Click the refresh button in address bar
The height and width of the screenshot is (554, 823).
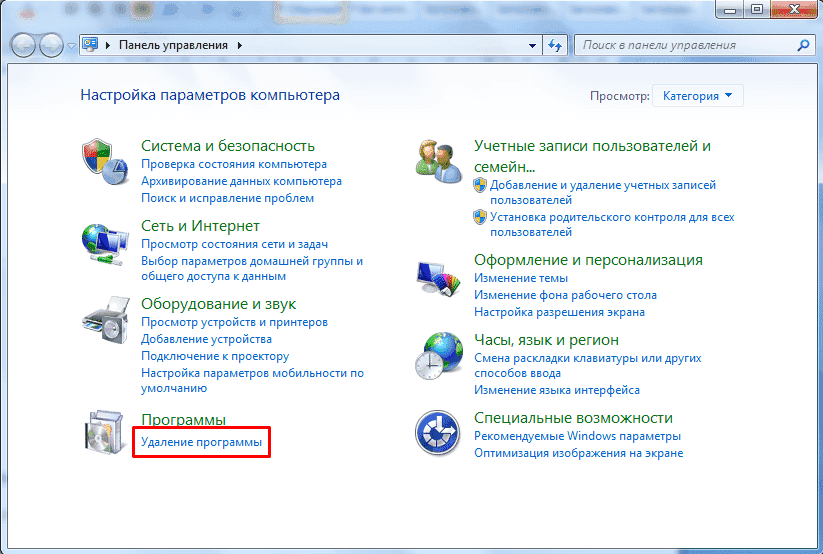tap(555, 46)
